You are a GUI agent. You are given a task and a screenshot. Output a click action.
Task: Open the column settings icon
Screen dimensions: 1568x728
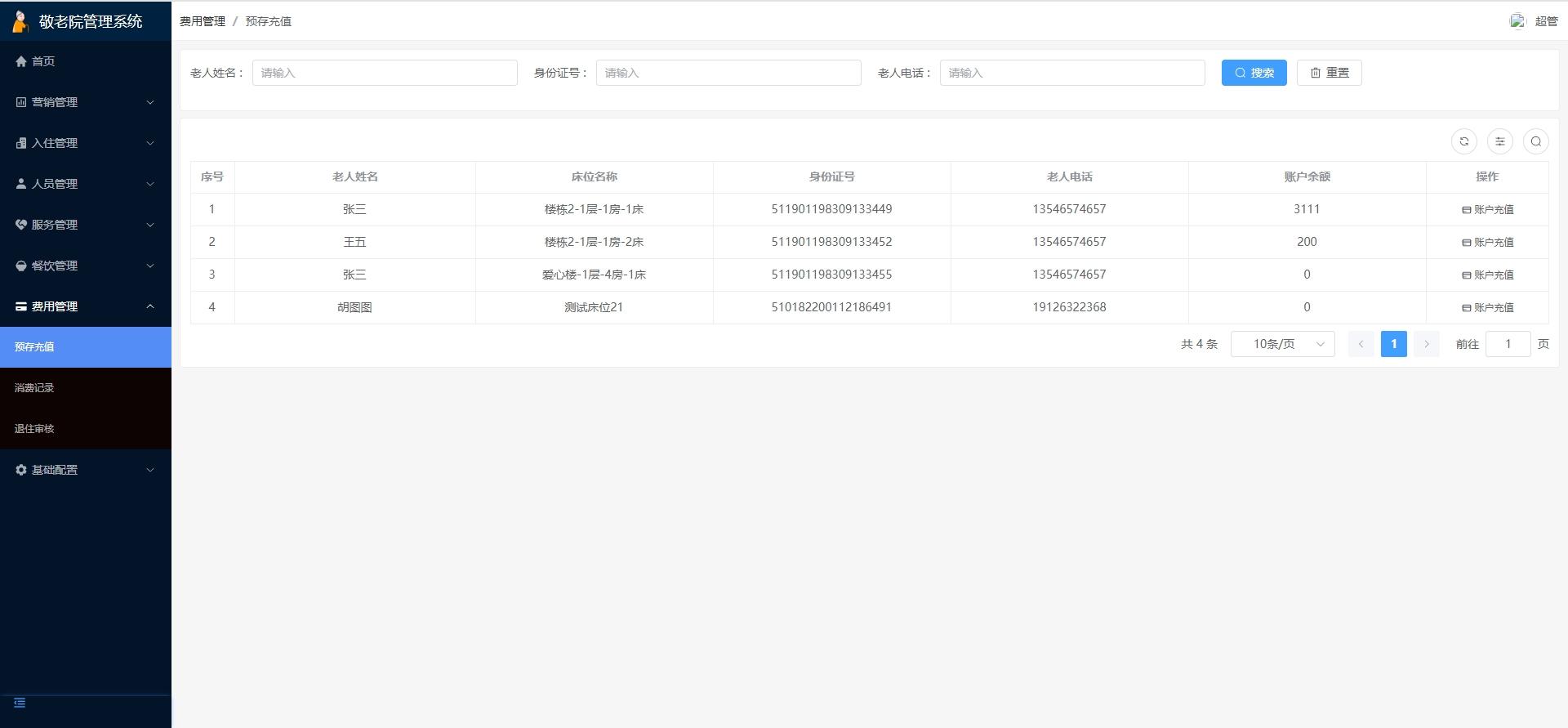click(x=1499, y=141)
